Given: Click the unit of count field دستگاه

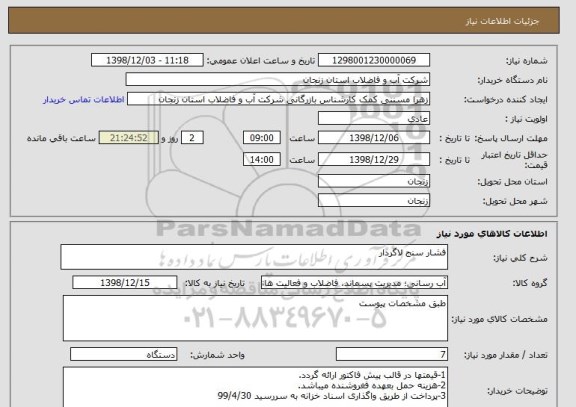Looking at the screenshot, I should pyautogui.click(x=124, y=354).
